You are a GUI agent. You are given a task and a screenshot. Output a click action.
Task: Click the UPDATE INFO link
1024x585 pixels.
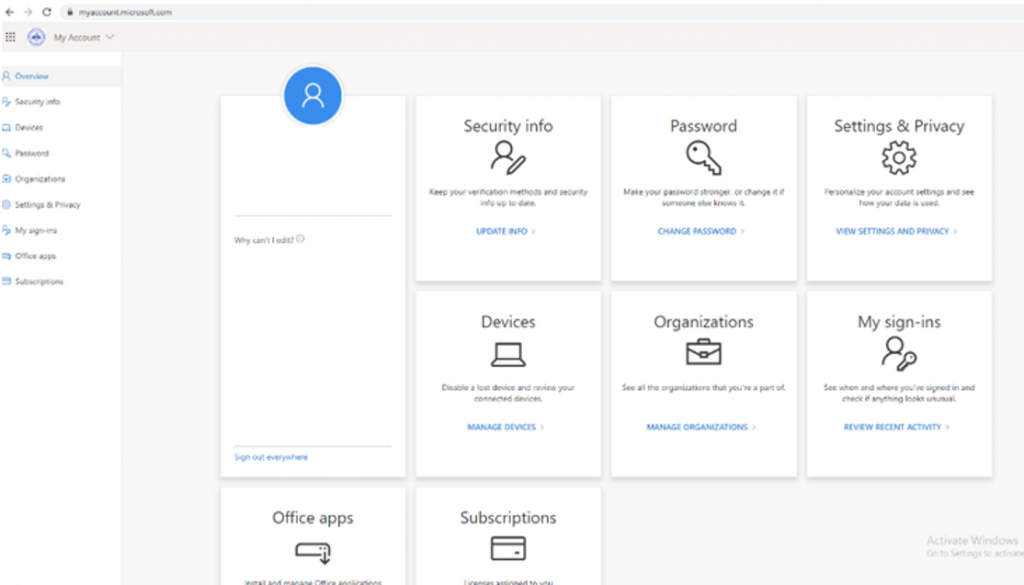point(505,231)
